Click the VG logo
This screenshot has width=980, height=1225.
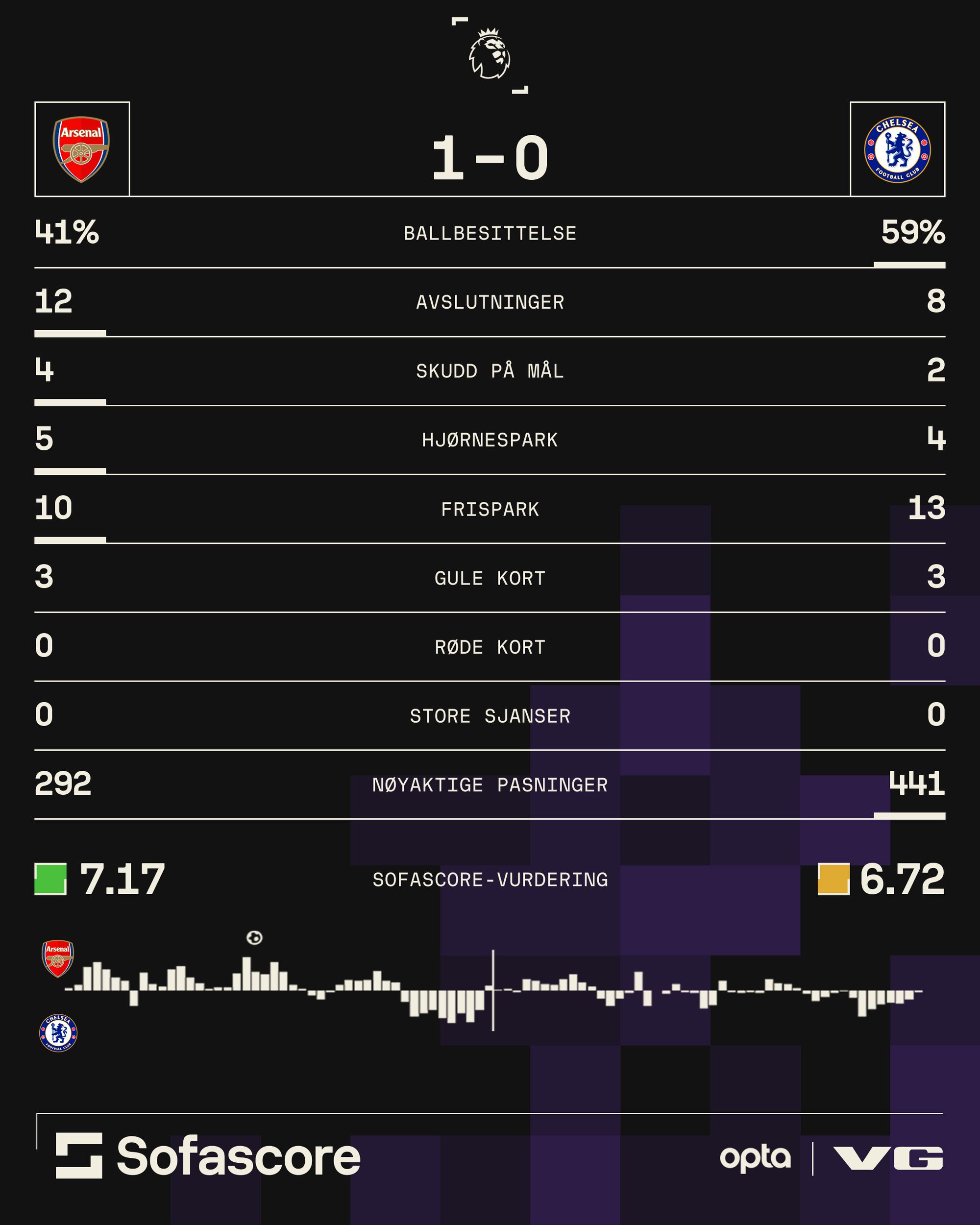point(888,1158)
